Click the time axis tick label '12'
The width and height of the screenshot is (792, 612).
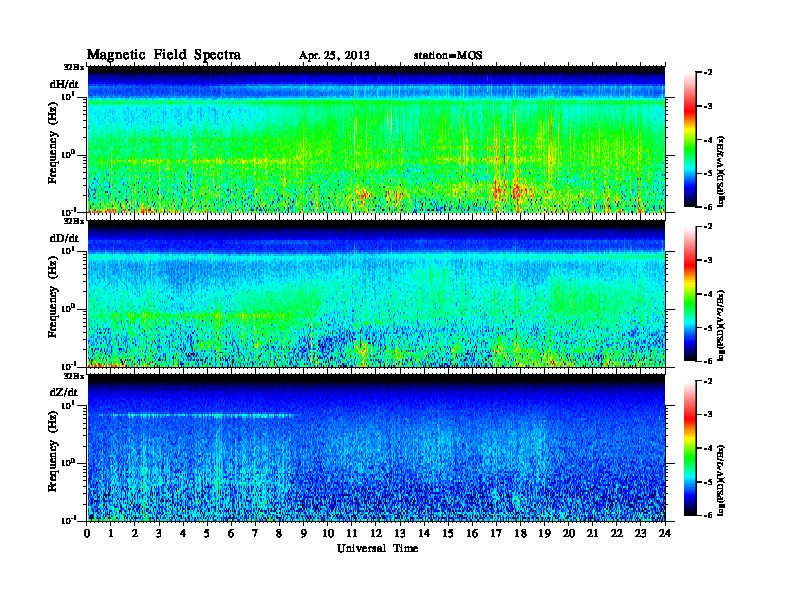click(376, 534)
